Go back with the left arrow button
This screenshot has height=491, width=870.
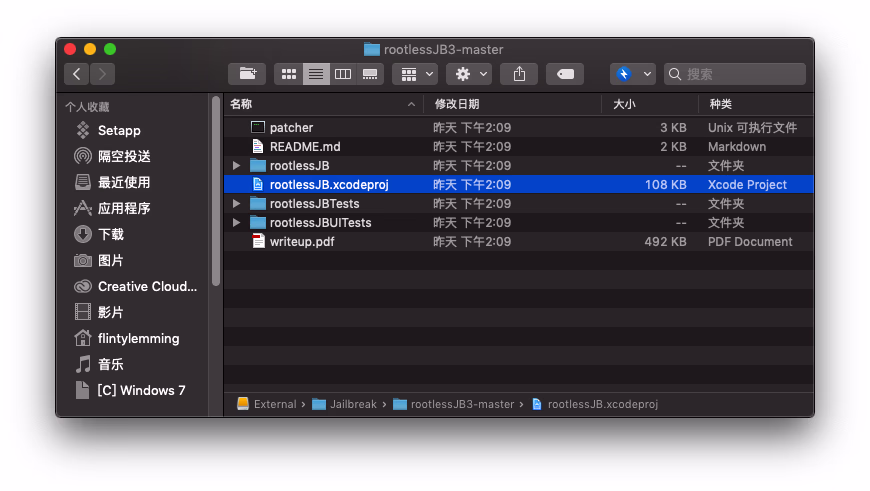(x=77, y=74)
